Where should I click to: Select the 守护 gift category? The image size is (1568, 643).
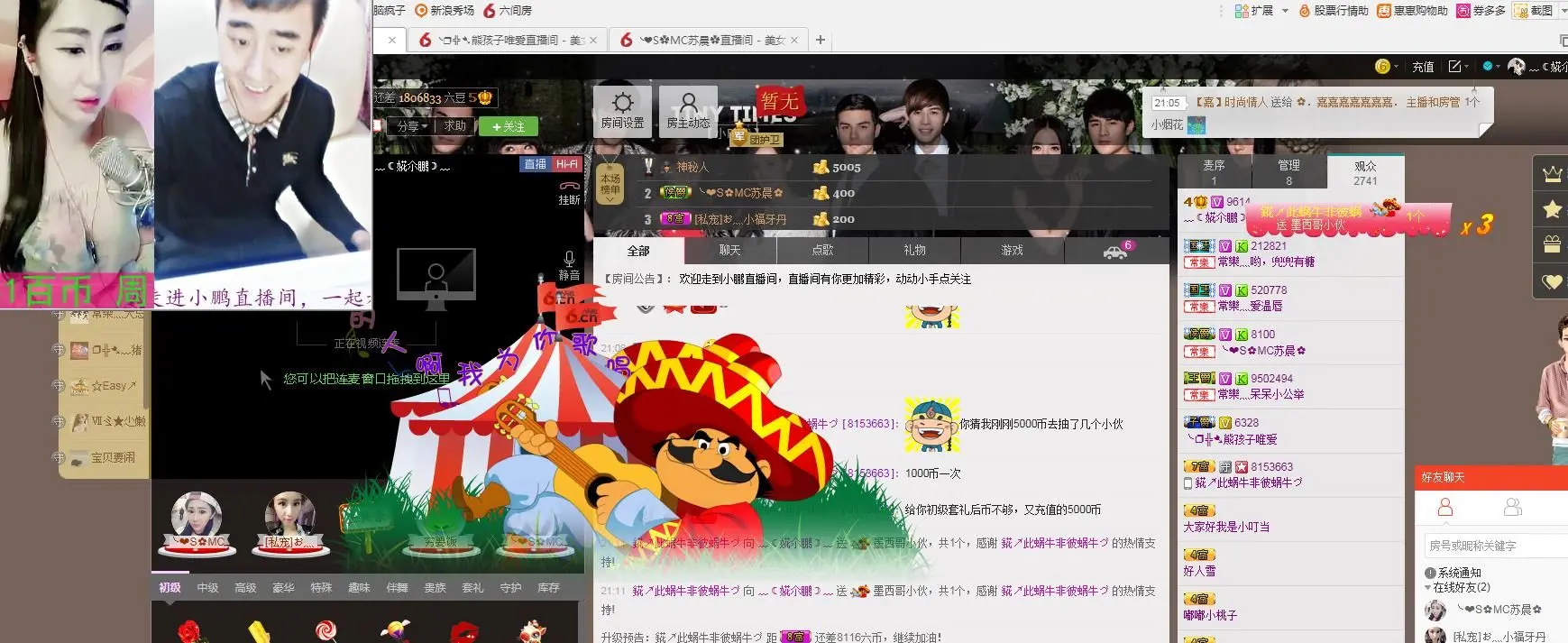click(x=510, y=588)
